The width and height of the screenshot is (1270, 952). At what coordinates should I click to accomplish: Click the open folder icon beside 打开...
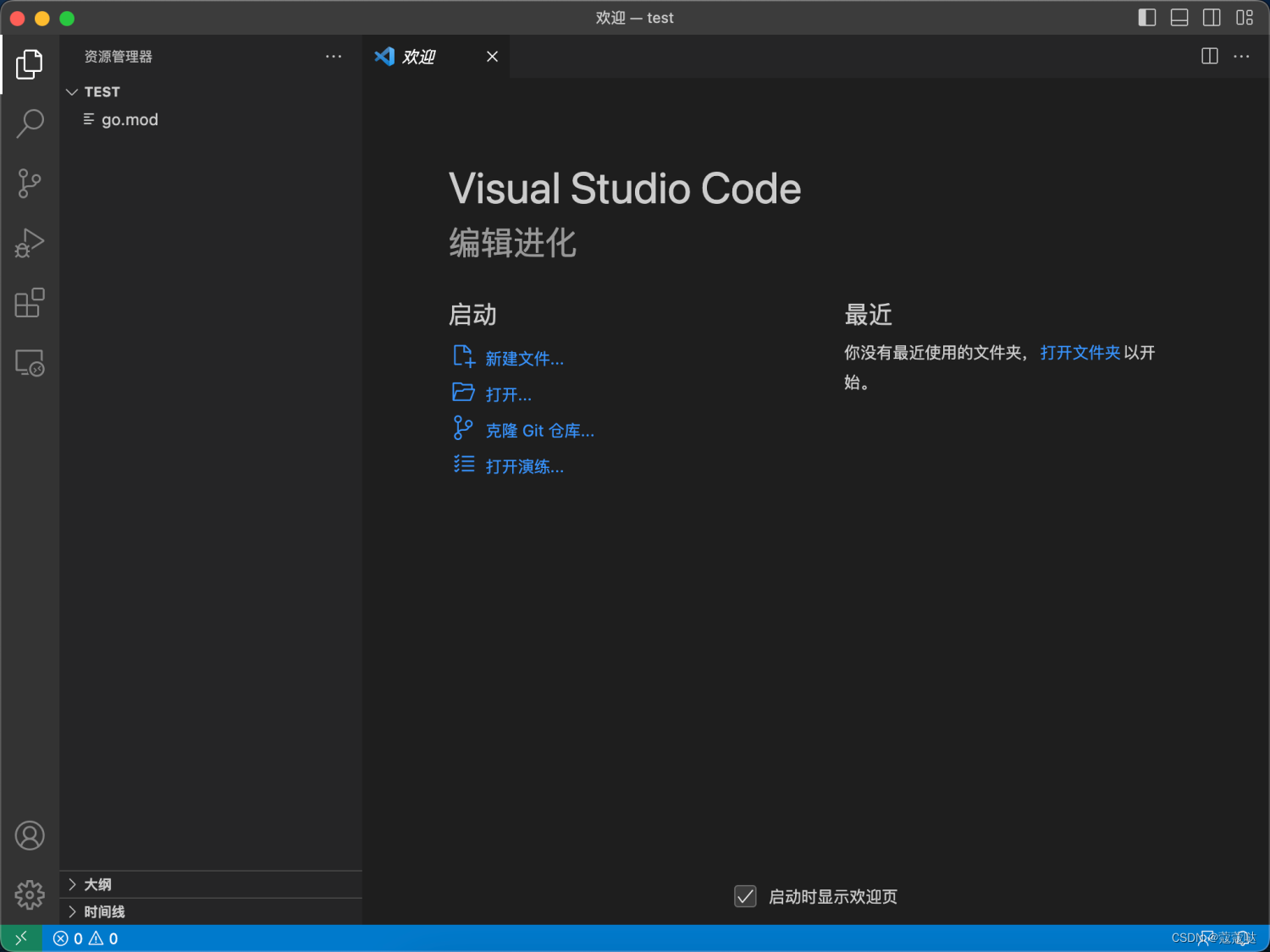click(x=463, y=393)
